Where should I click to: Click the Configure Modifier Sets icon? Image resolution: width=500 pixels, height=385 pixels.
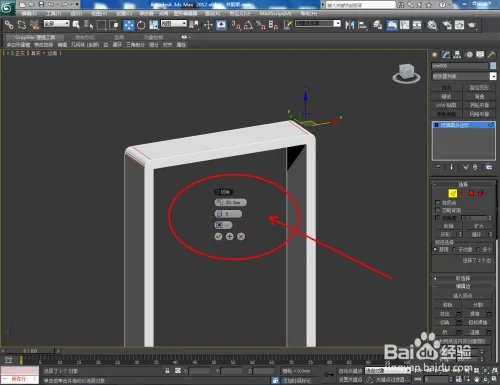coord(488,167)
